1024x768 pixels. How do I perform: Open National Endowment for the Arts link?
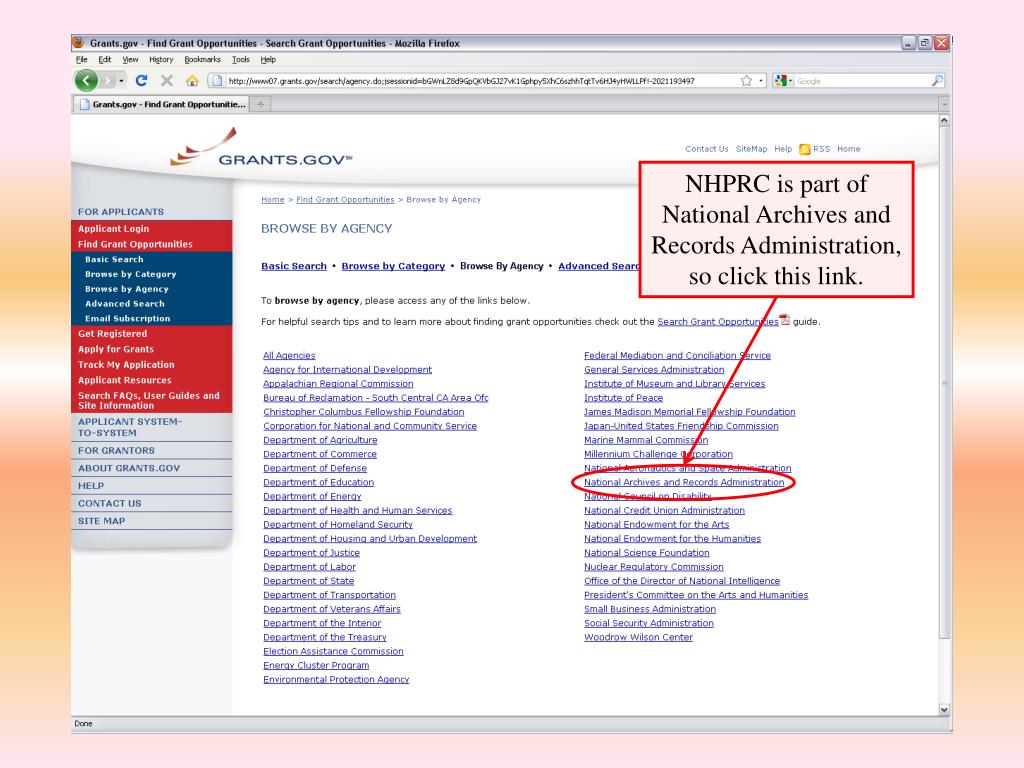656,524
